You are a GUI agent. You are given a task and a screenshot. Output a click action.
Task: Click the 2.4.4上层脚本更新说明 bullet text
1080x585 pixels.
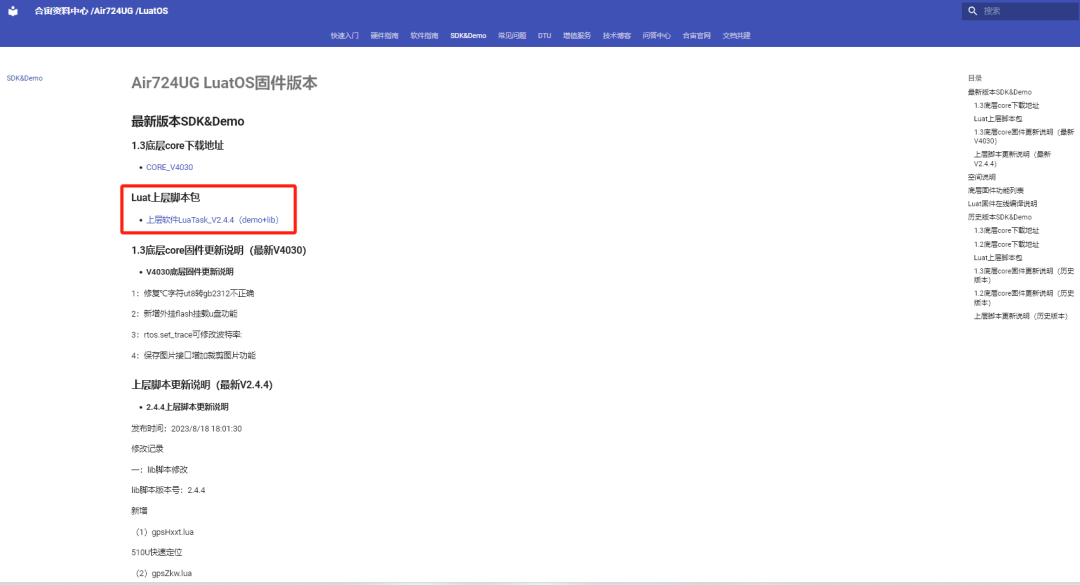click(x=187, y=407)
